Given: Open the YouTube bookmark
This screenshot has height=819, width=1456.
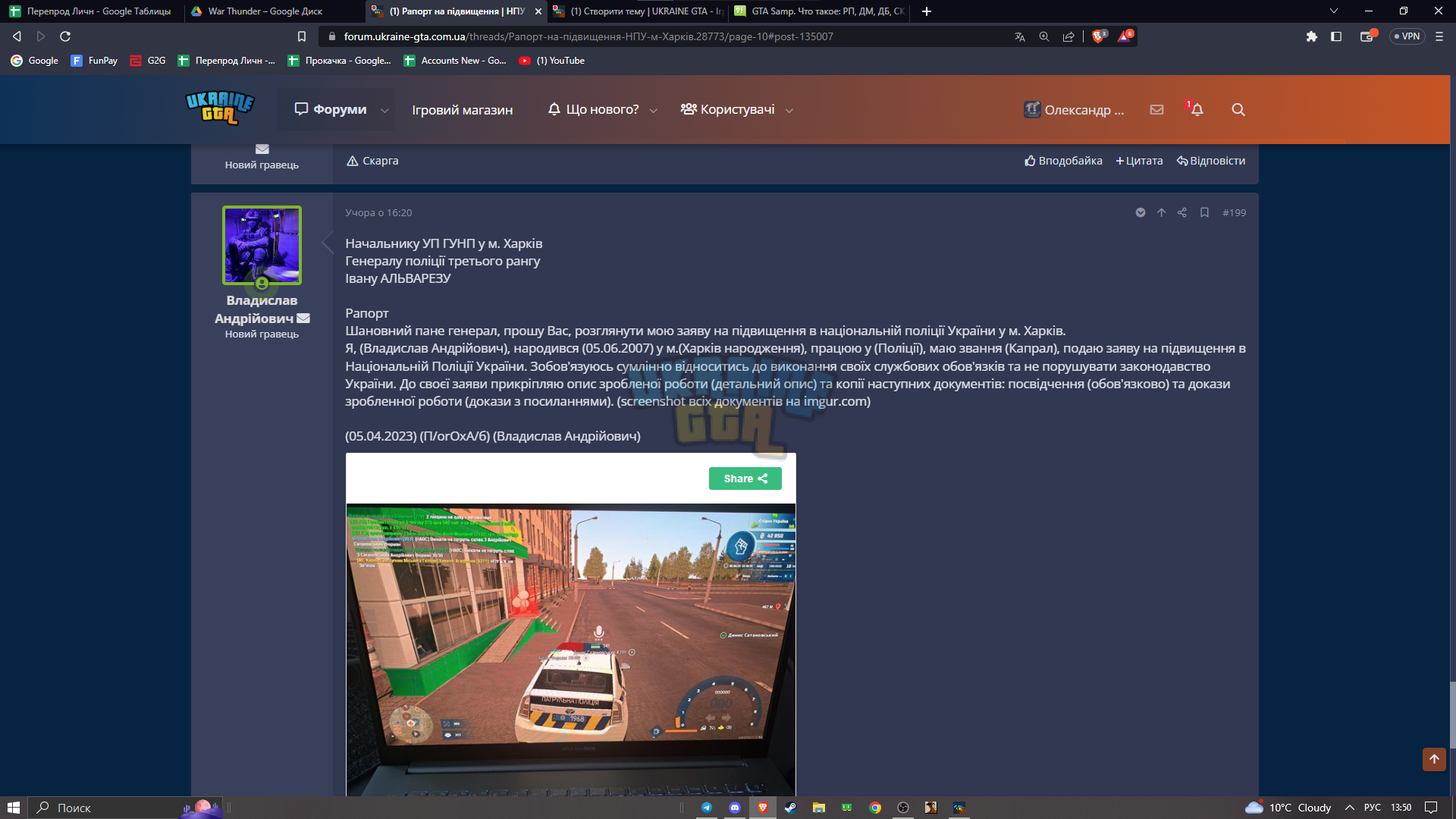Looking at the screenshot, I should [x=551, y=61].
